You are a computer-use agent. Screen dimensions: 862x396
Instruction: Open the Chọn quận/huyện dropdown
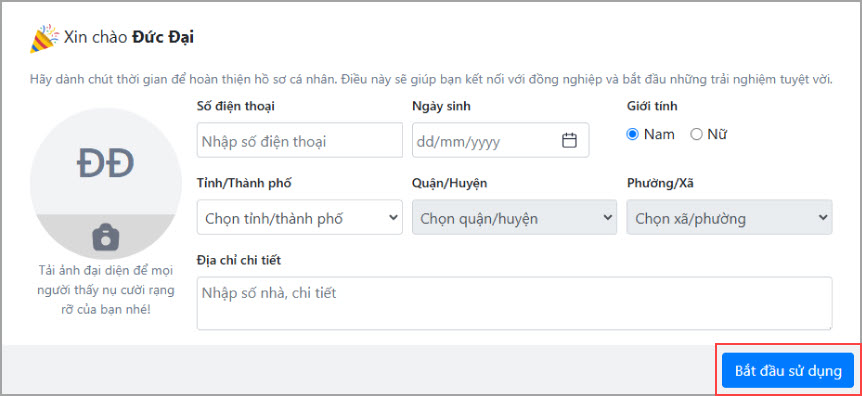pos(515,217)
